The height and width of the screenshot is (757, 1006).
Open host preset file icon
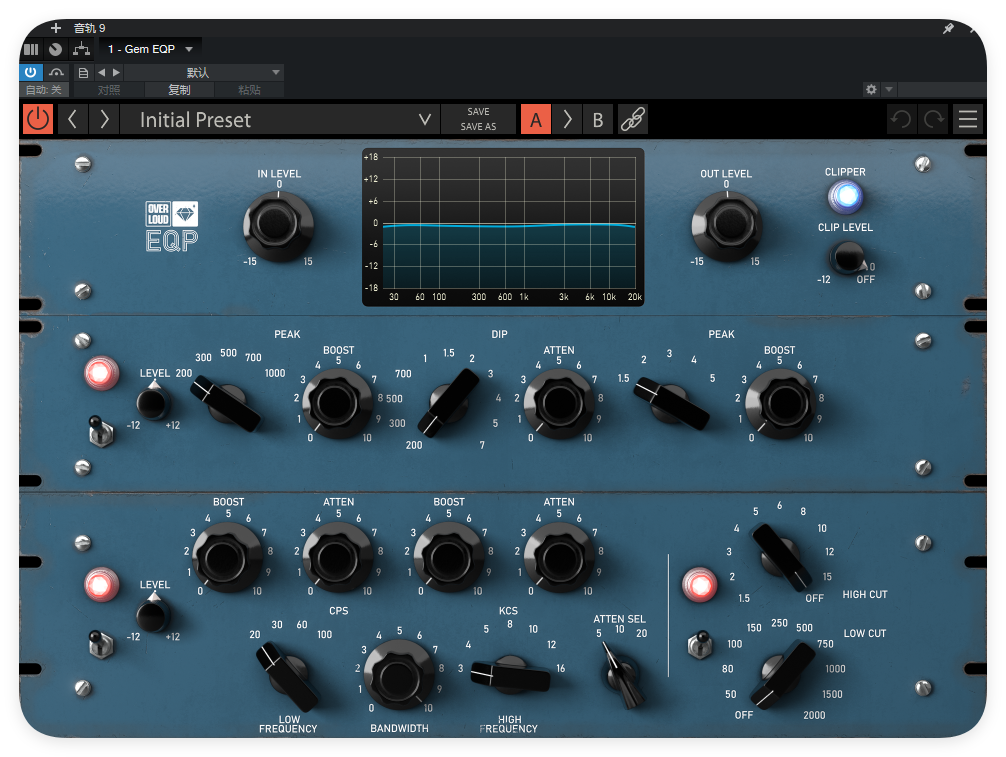coord(83,72)
